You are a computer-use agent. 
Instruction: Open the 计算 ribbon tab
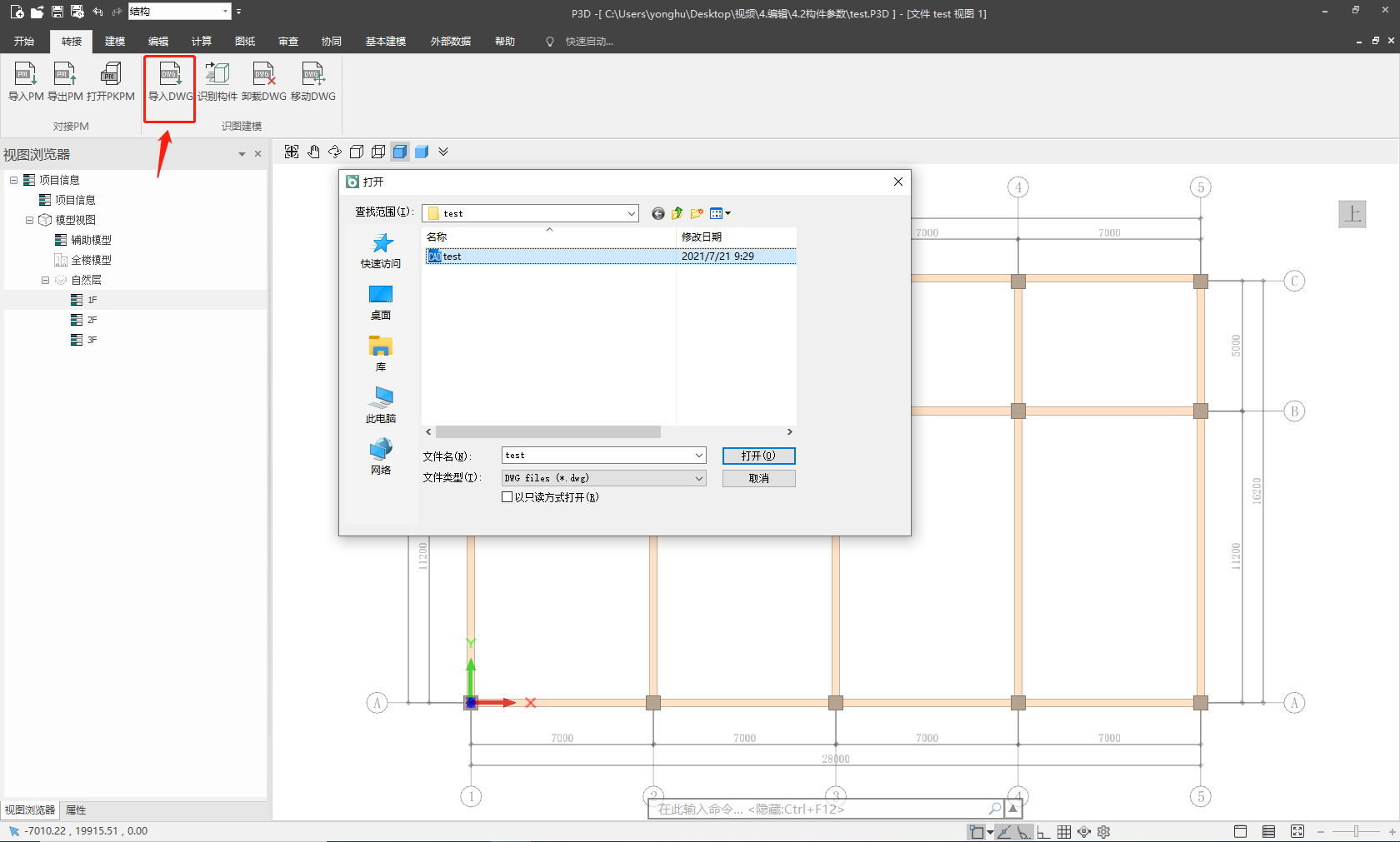(202, 41)
